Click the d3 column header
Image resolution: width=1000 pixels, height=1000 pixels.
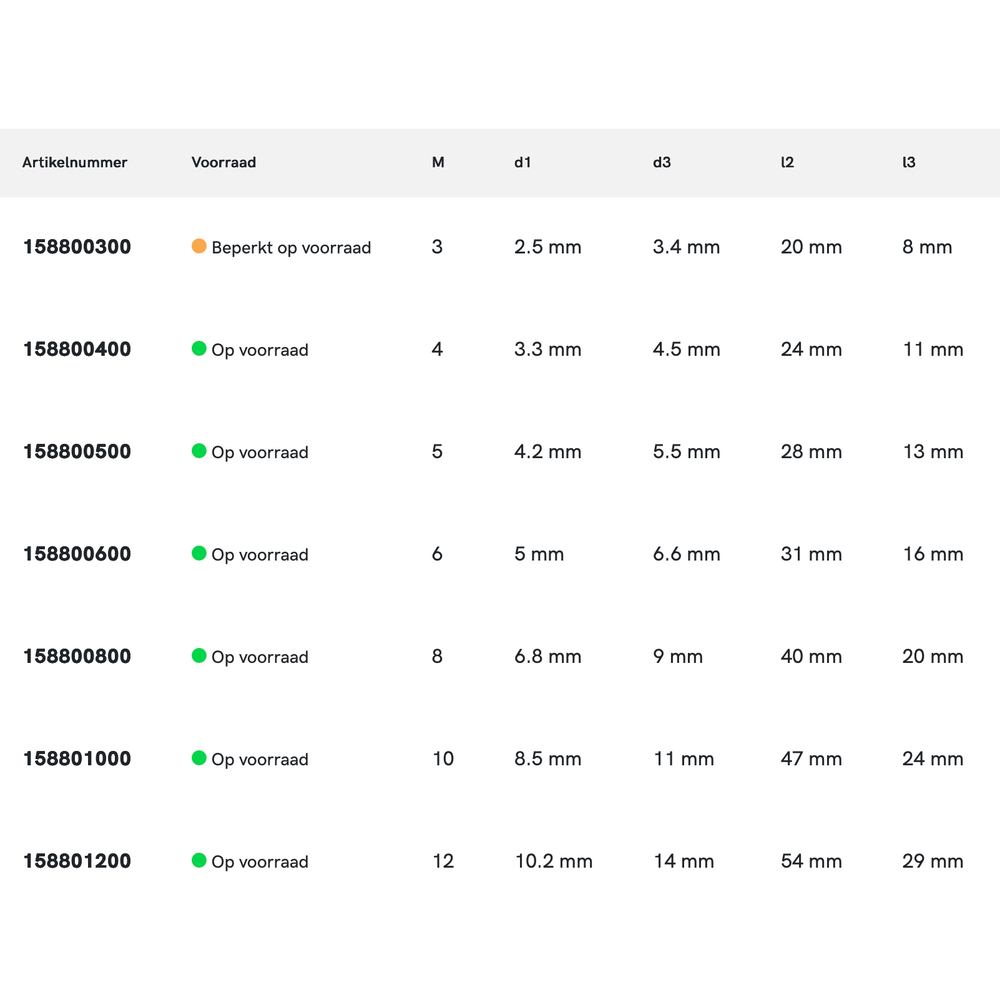[661, 162]
